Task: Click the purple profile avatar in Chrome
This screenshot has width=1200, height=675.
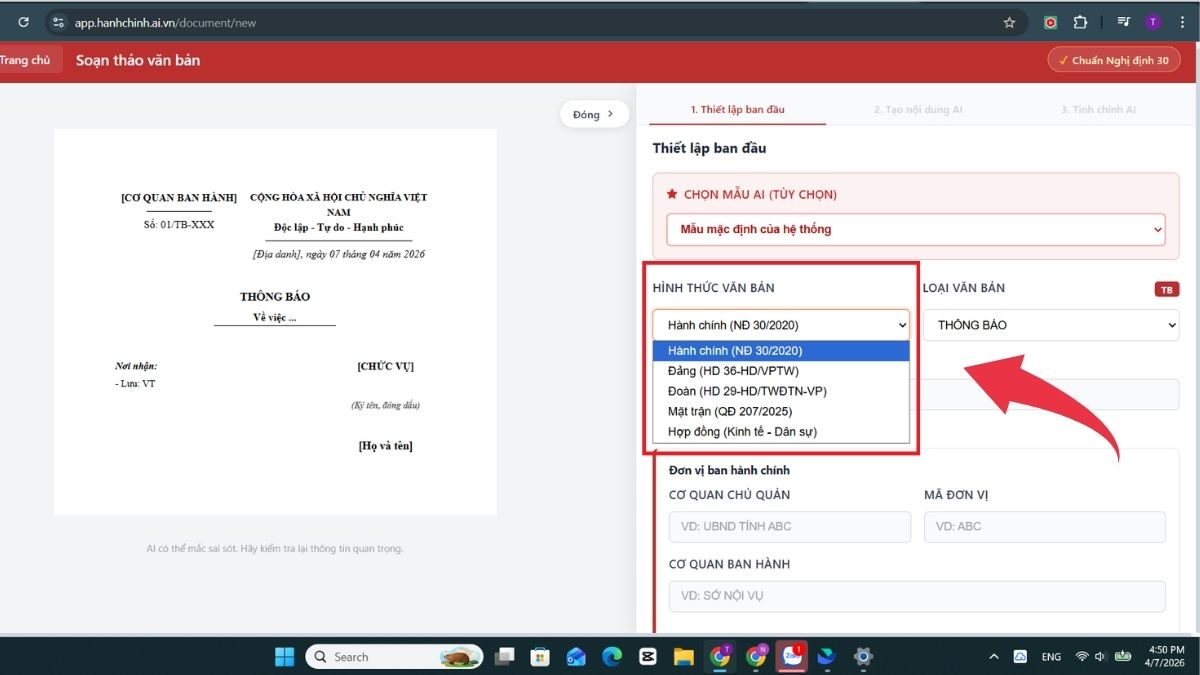Action: (x=1153, y=22)
